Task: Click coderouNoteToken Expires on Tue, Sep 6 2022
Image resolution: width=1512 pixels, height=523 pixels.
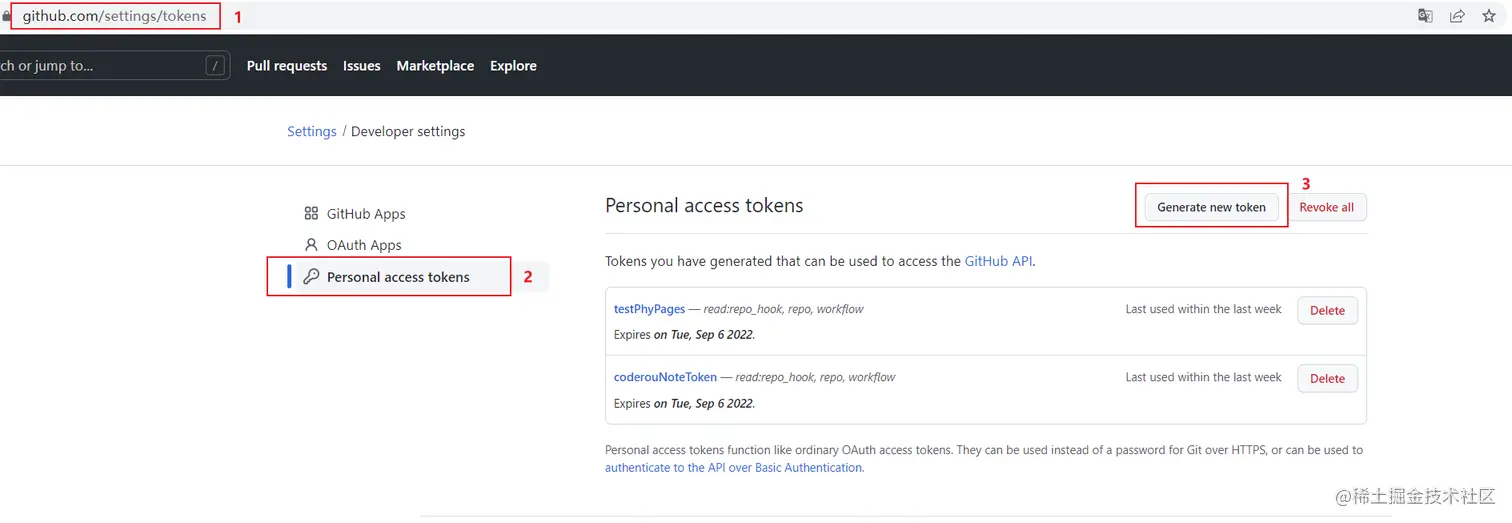Action: click(x=684, y=403)
